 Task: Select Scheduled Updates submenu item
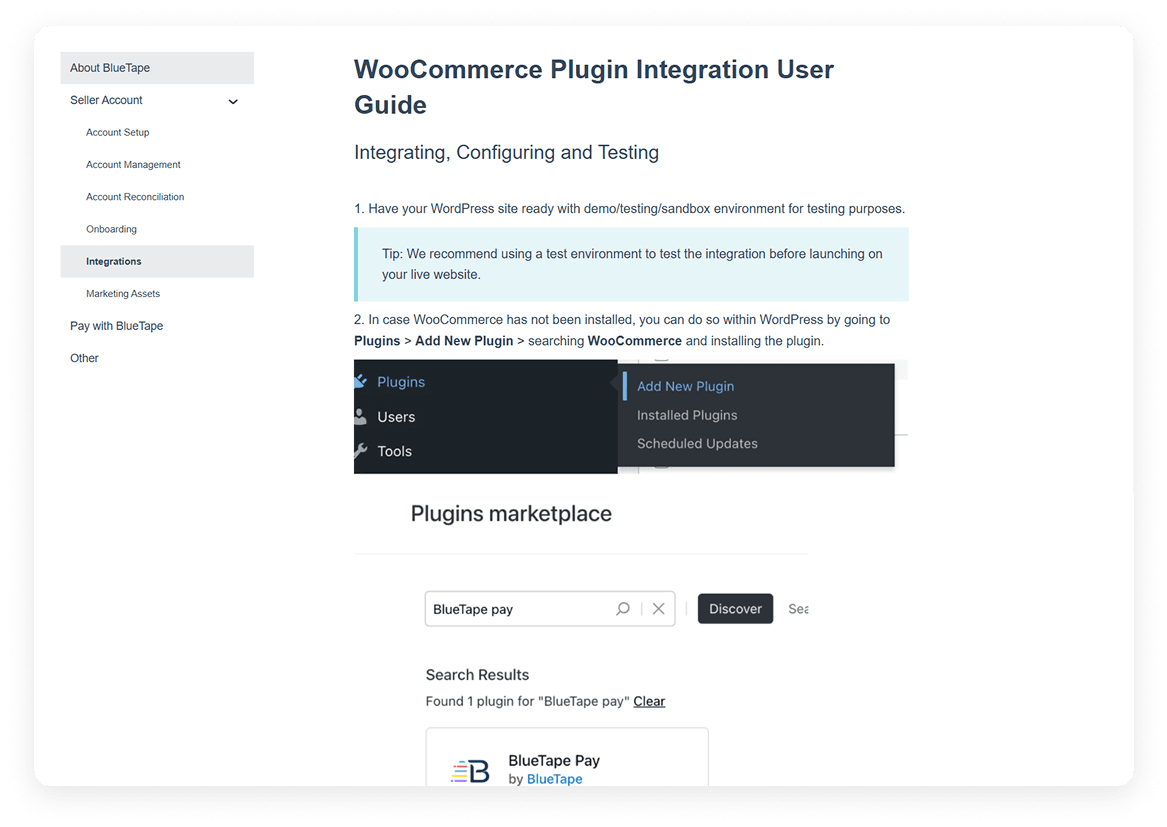pyautogui.click(x=697, y=444)
